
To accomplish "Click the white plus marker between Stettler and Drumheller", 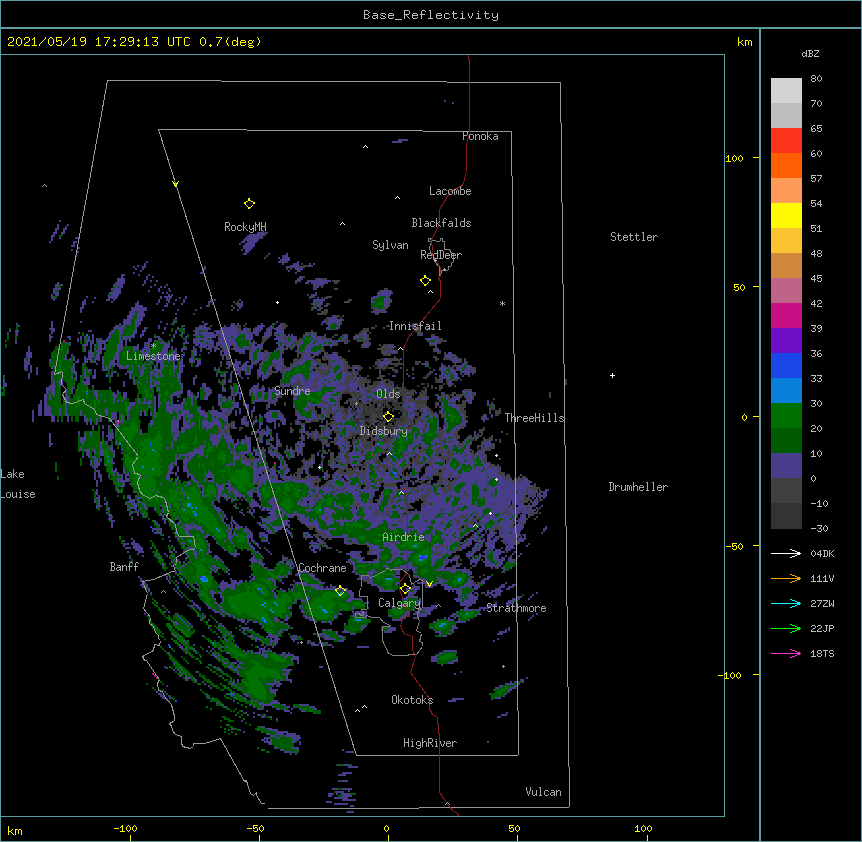I will tap(612, 375).
